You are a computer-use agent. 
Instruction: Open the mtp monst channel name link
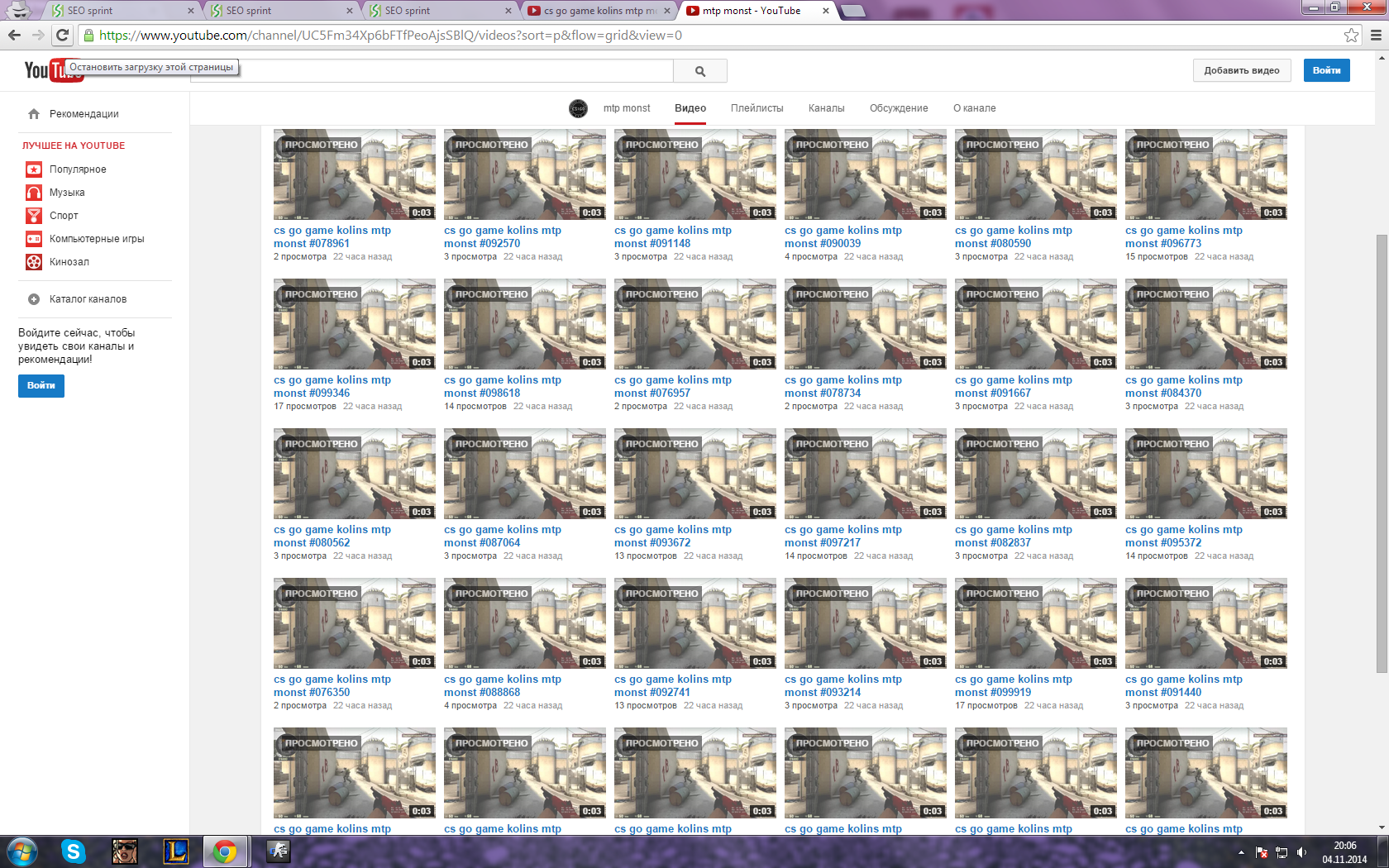point(627,108)
